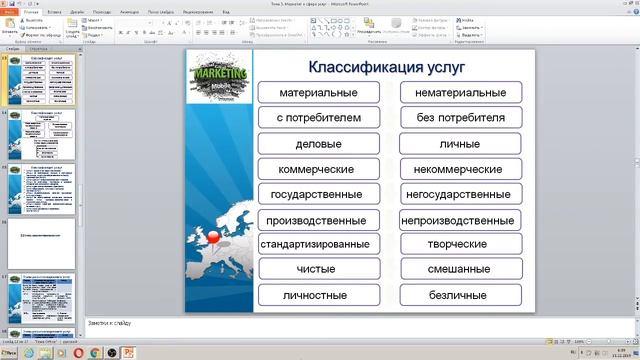The image size is (640, 360).
Task: Click the Paste (Вставить) clipboard icon
Action: 9,24
